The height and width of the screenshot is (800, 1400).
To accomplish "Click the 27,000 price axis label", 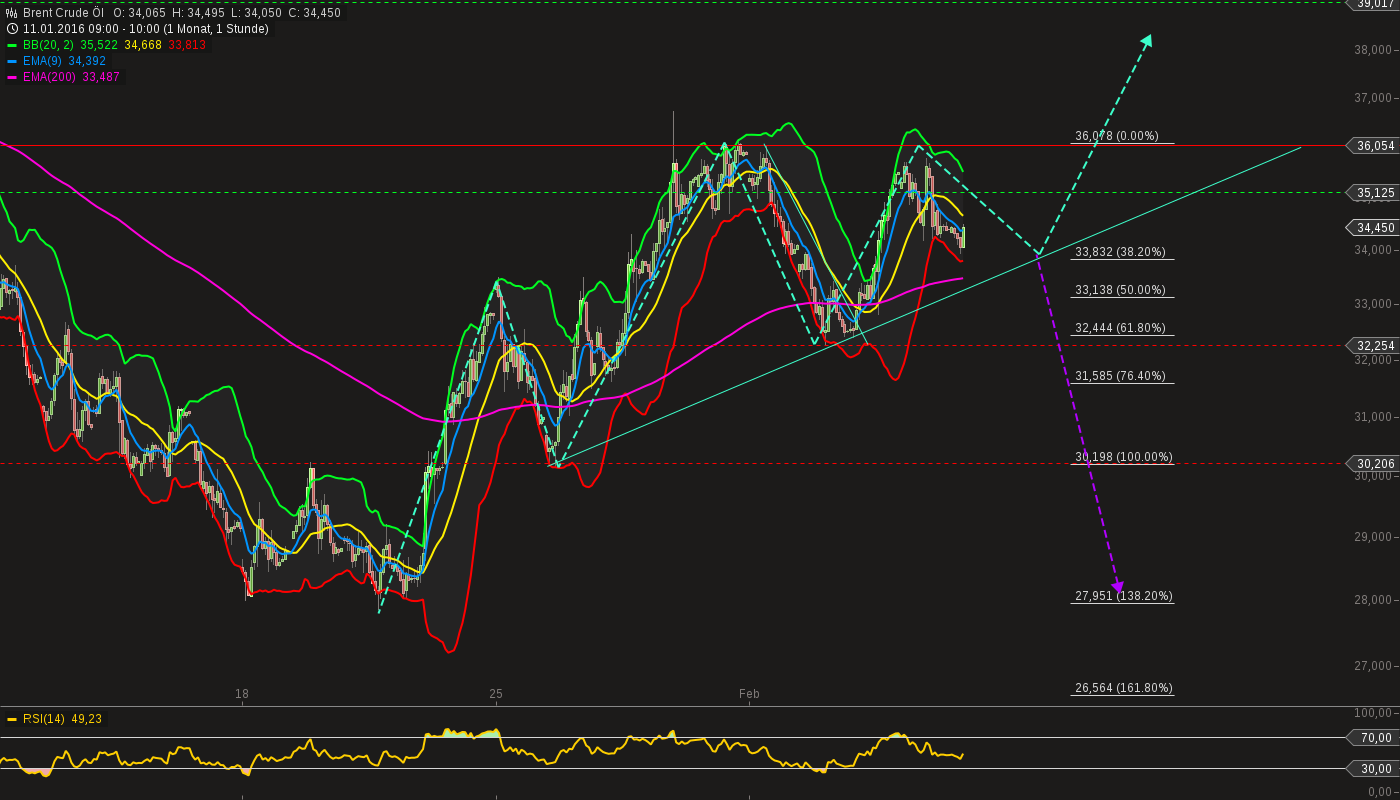I will click(1375, 665).
